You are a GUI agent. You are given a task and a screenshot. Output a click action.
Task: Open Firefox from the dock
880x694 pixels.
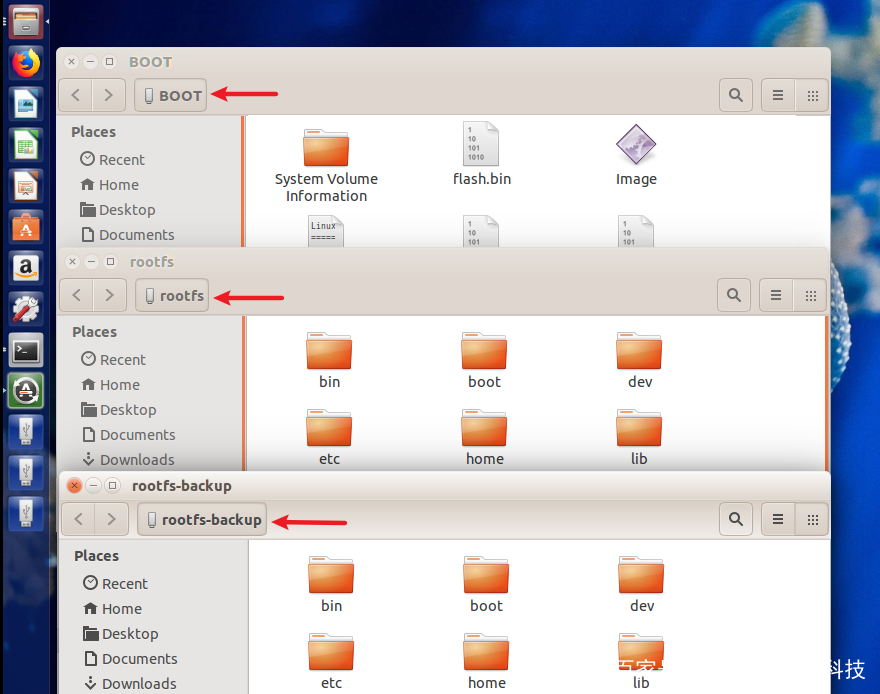point(26,62)
